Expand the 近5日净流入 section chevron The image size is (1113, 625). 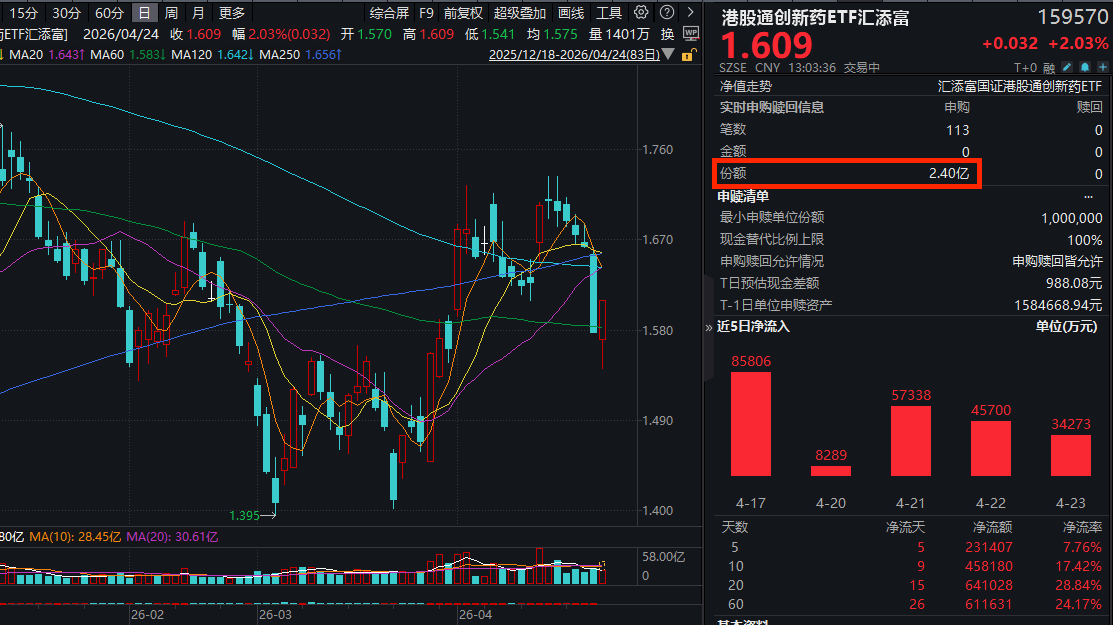707,327
